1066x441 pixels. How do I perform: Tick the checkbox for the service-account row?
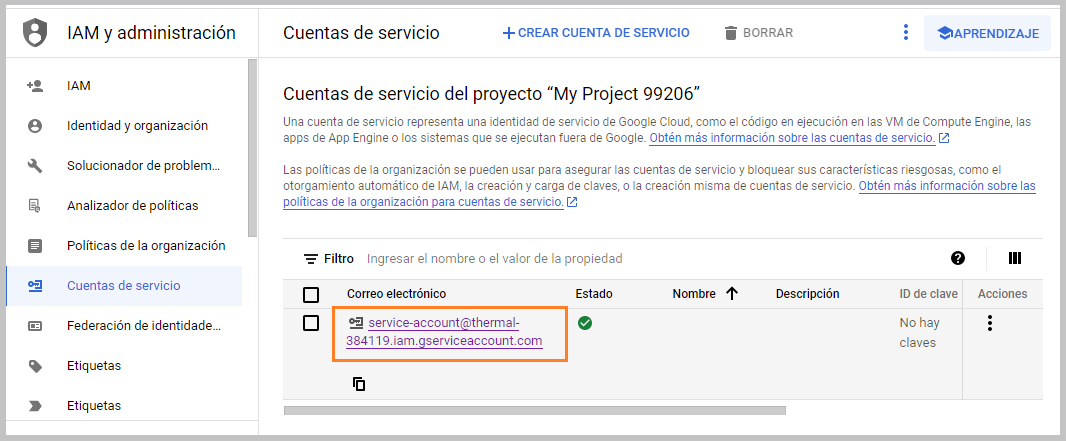tap(311, 323)
